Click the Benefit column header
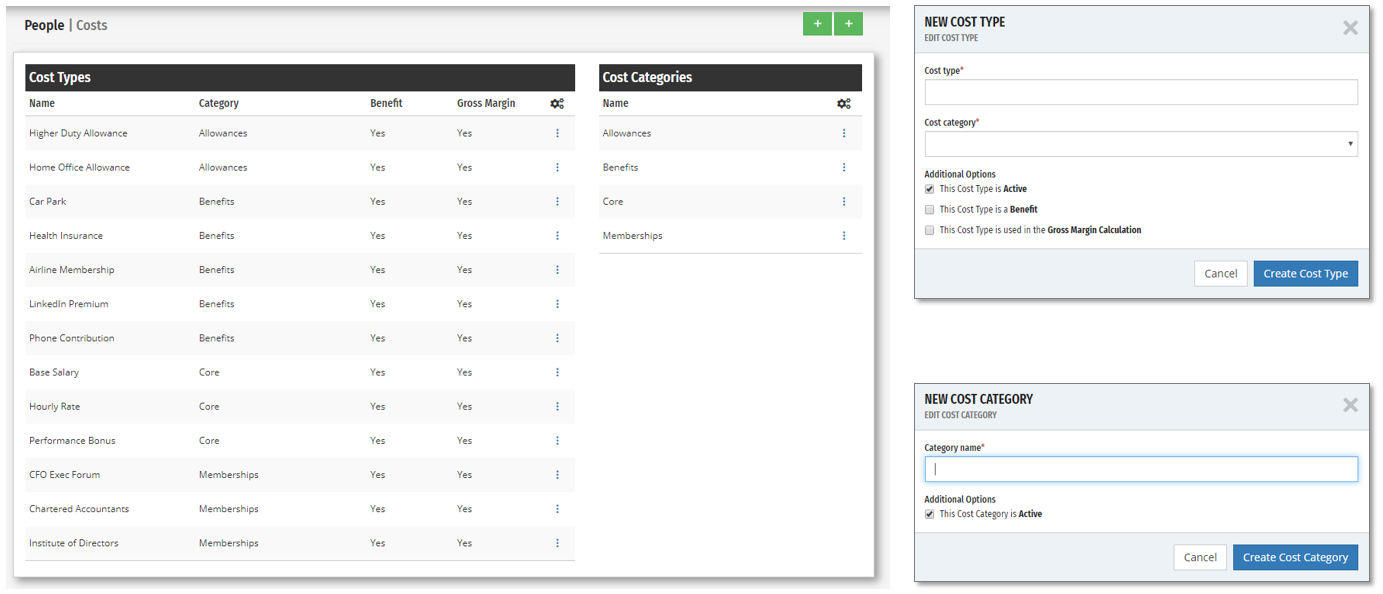Screen dimensions: 1383x594 (386, 103)
